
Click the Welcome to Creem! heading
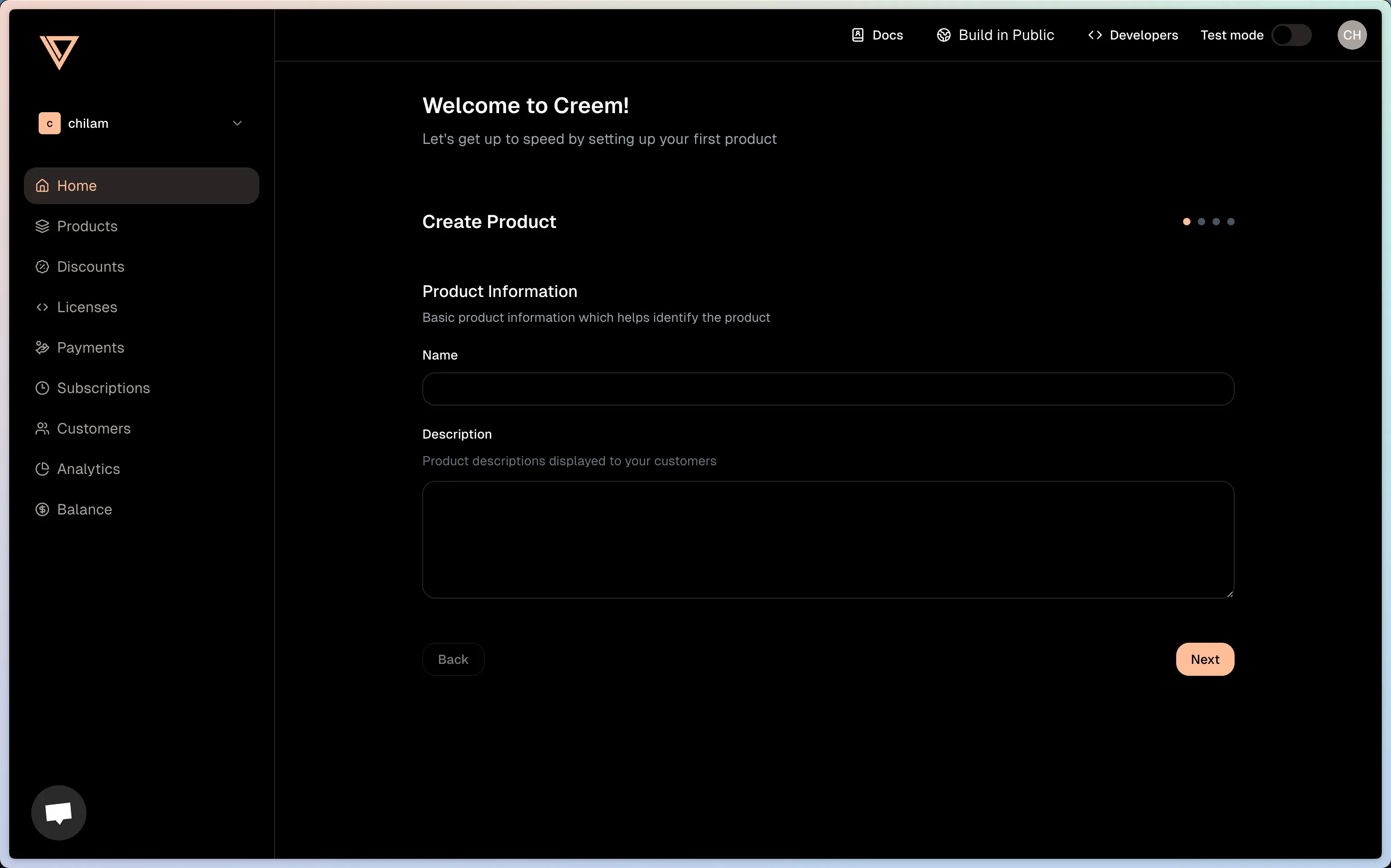525,106
